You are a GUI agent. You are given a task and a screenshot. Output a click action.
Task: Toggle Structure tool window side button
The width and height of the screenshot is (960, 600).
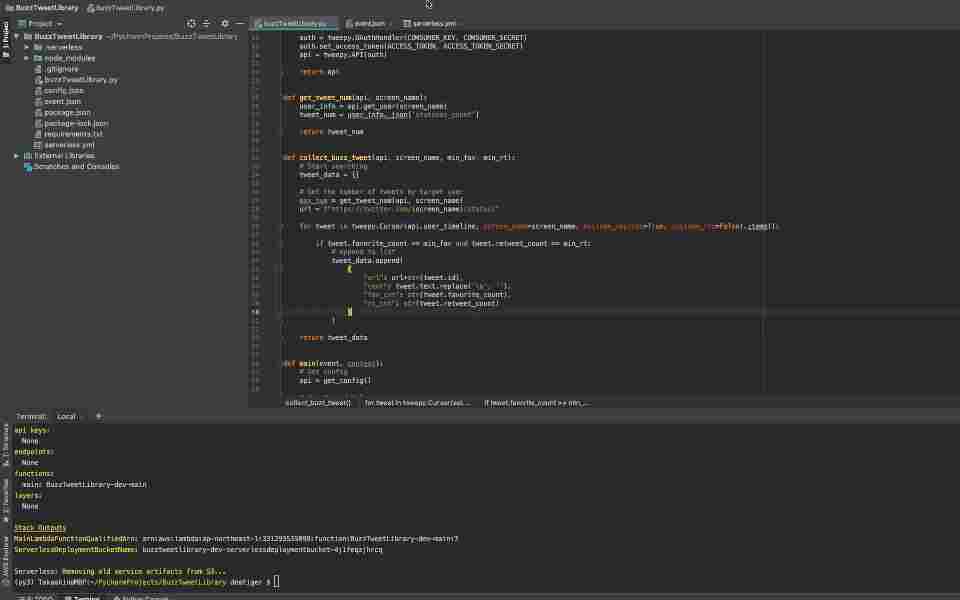[x=6, y=444]
